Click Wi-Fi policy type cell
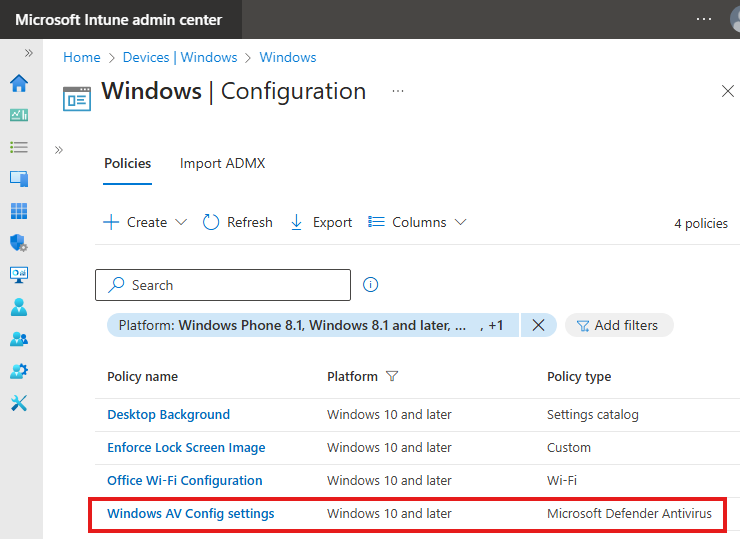The height and width of the screenshot is (539, 740). click(x=562, y=480)
